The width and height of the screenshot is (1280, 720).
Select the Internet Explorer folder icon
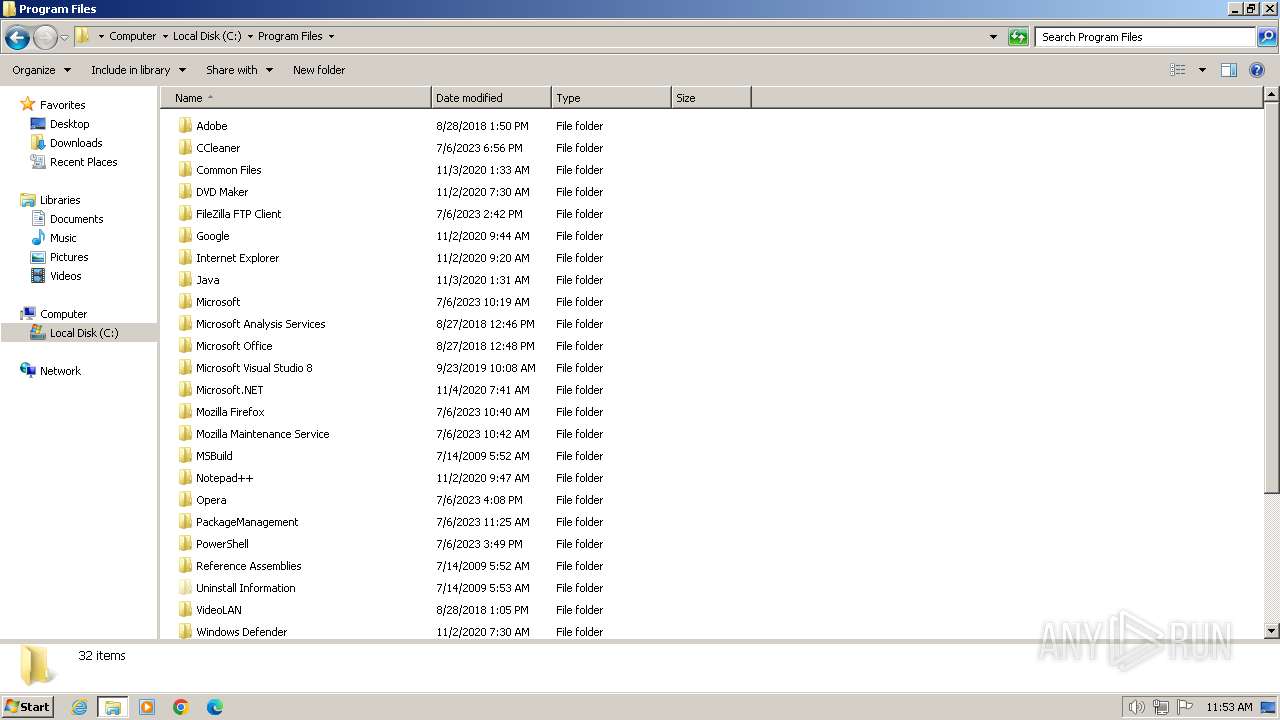(x=185, y=258)
